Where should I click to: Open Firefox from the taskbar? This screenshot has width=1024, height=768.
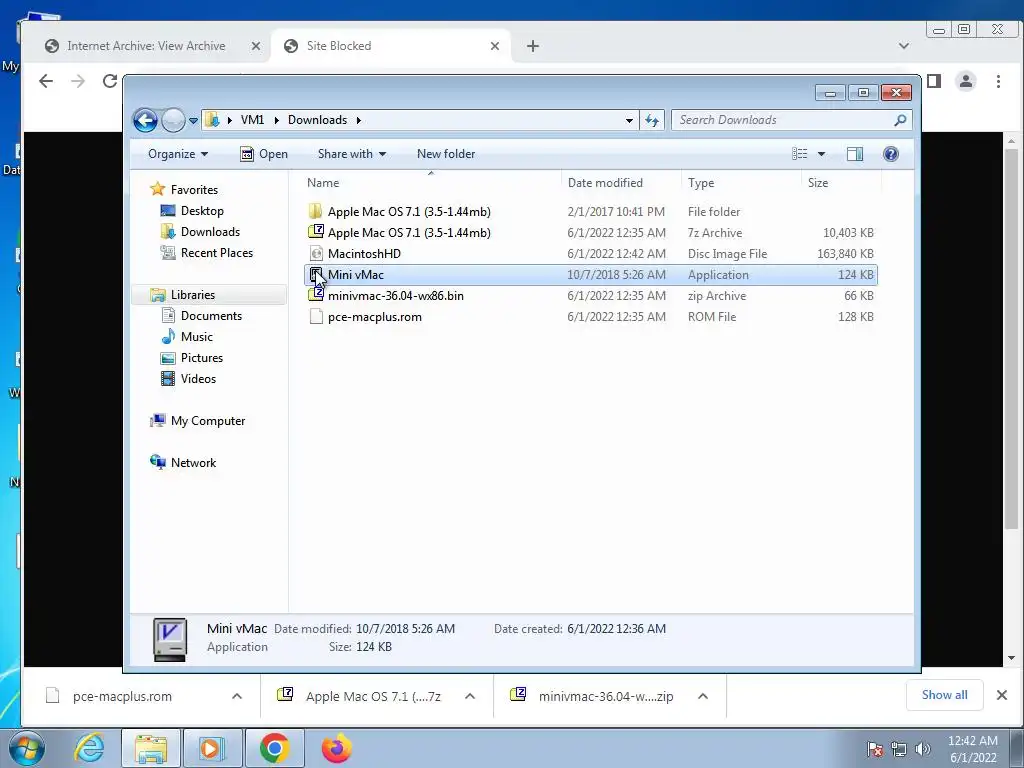pyautogui.click(x=337, y=748)
